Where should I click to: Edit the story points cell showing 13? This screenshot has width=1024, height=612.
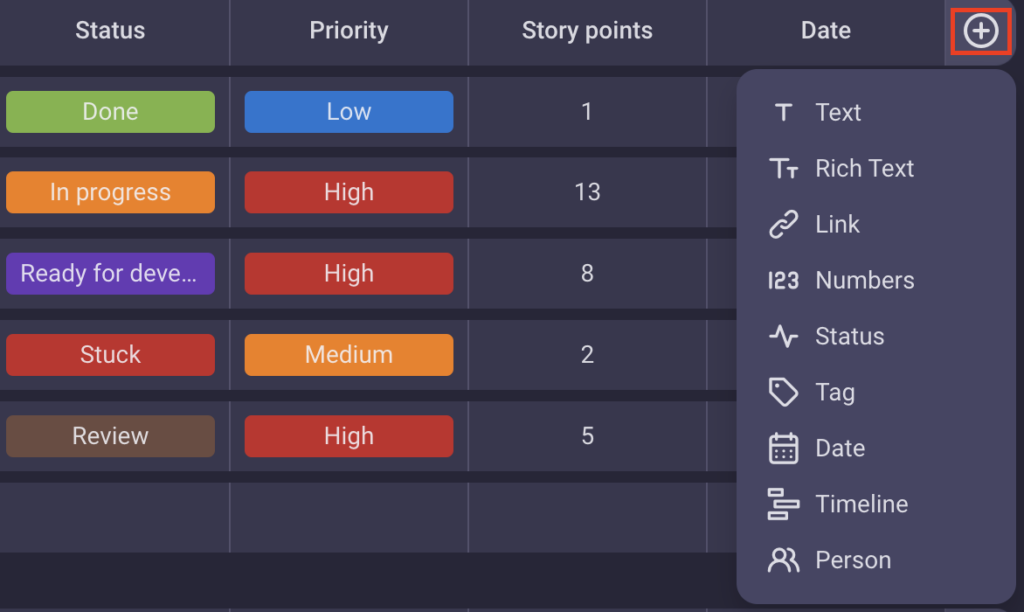(587, 192)
